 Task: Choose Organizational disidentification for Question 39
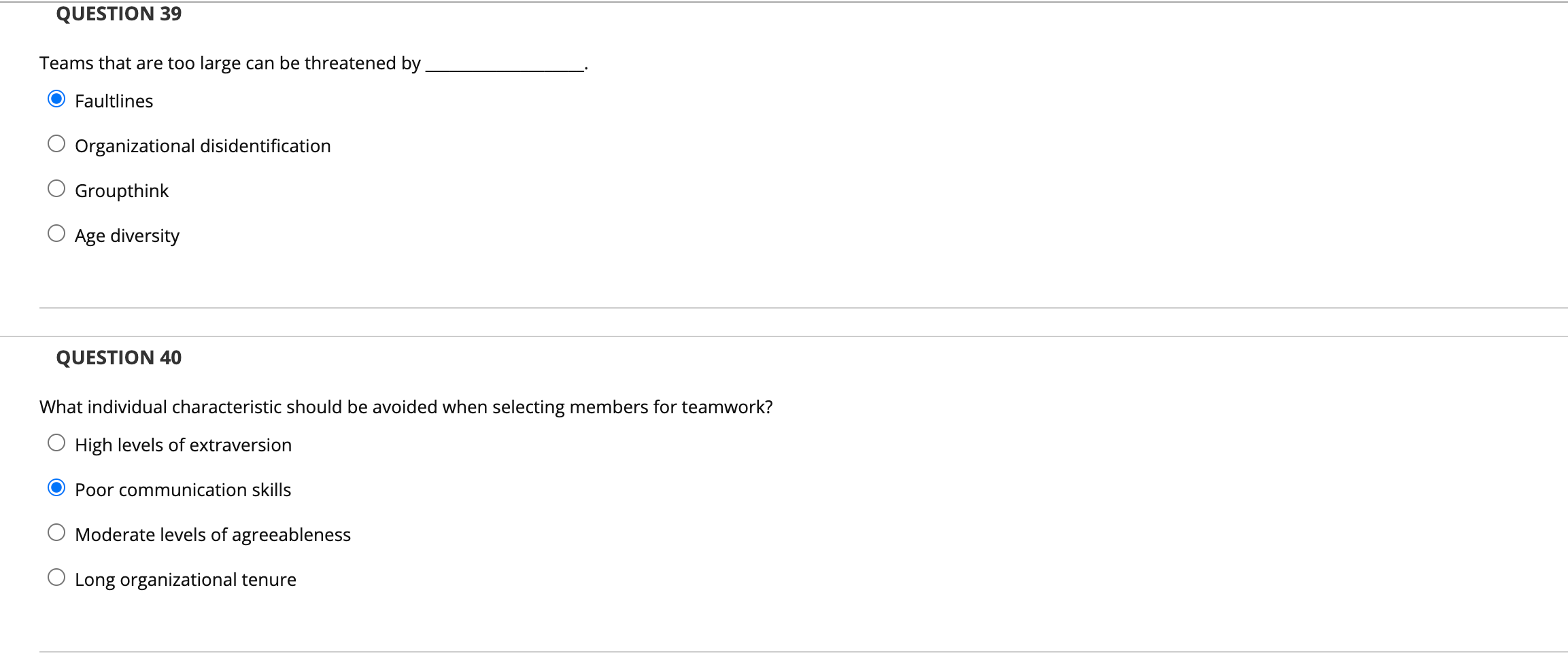[x=57, y=143]
